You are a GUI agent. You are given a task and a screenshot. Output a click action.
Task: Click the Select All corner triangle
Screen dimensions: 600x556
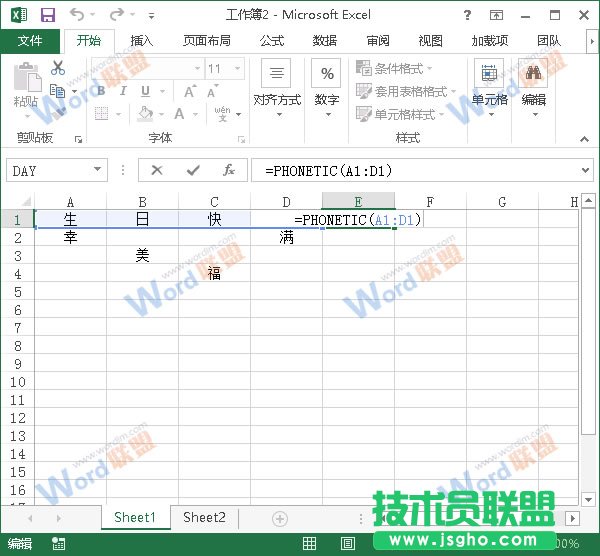26,201
